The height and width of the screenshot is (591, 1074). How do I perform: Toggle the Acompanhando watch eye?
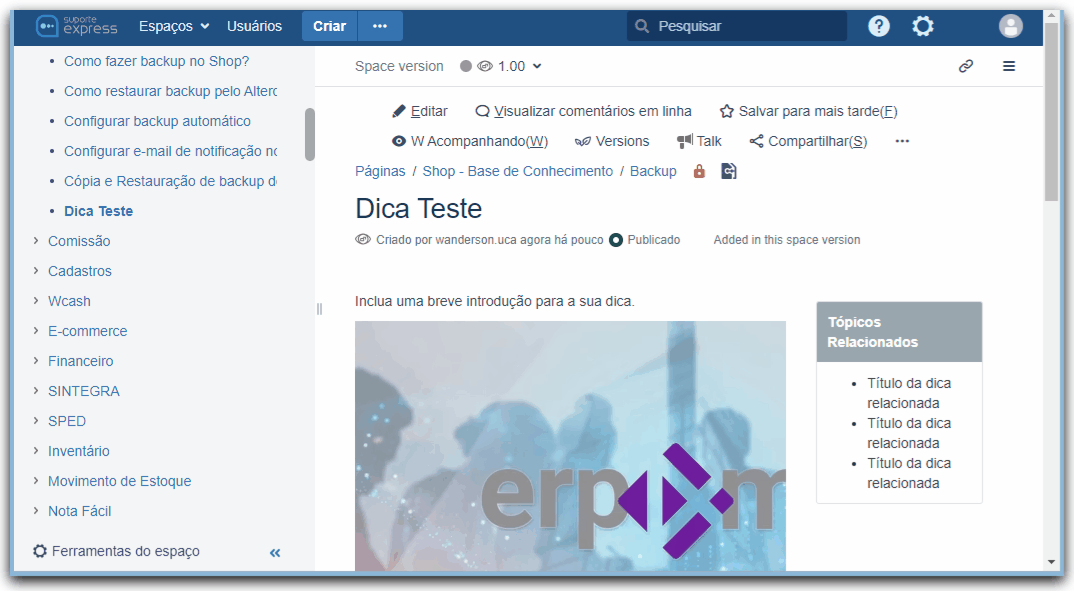click(470, 141)
